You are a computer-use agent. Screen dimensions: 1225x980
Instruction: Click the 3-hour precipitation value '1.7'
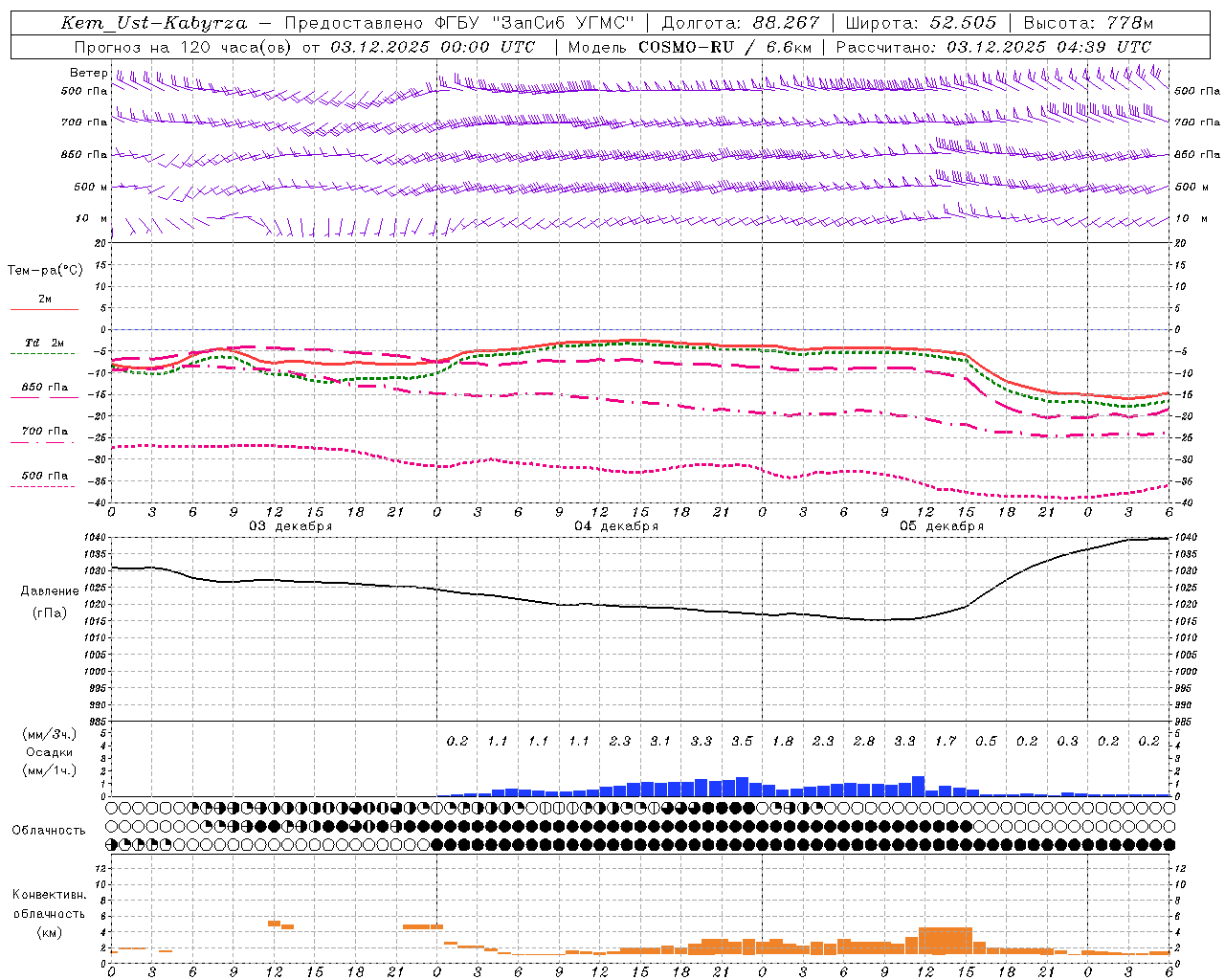click(946, 741)
